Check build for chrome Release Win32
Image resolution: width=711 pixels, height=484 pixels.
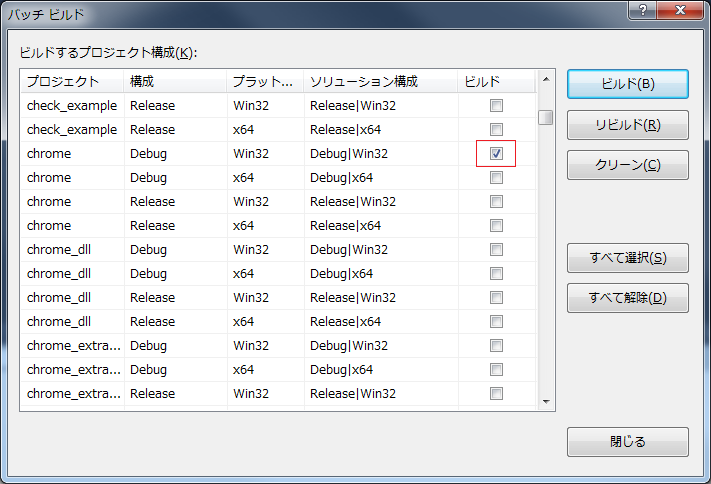[x=496, y=202]
